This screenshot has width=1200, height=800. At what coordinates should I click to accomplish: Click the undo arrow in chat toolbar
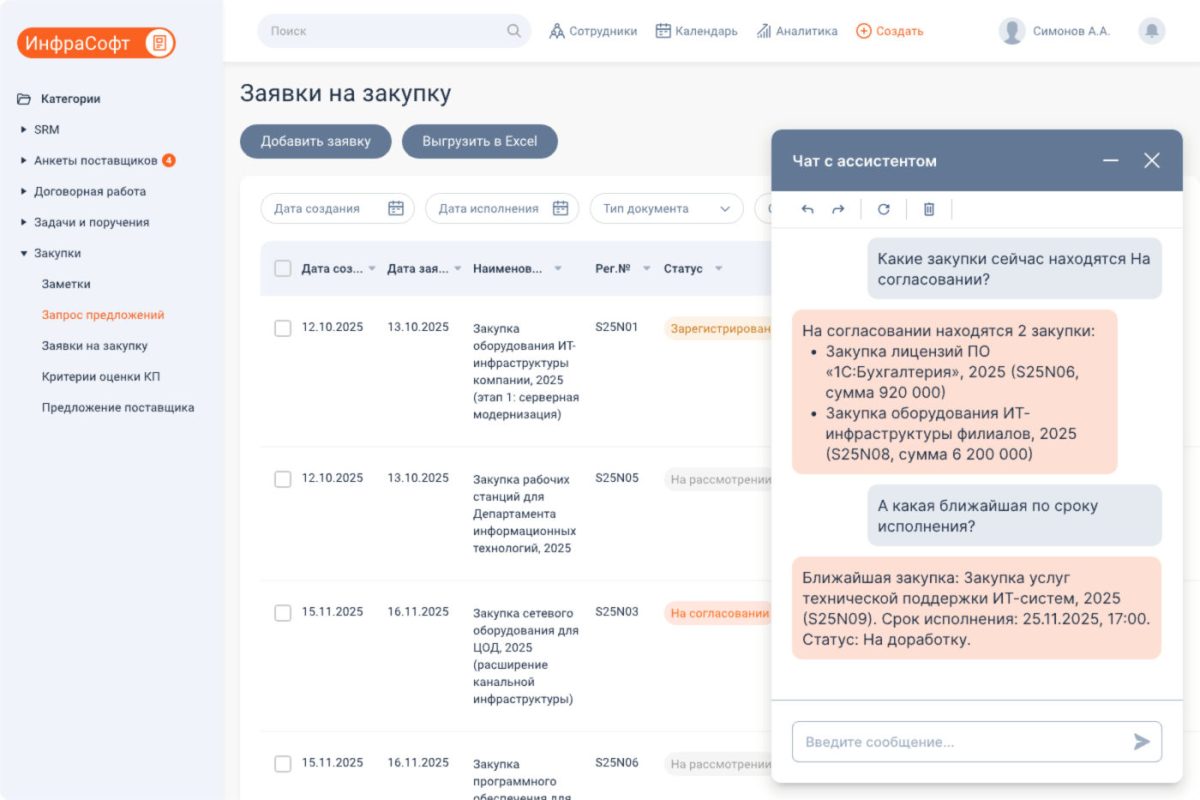pos(808,209)
